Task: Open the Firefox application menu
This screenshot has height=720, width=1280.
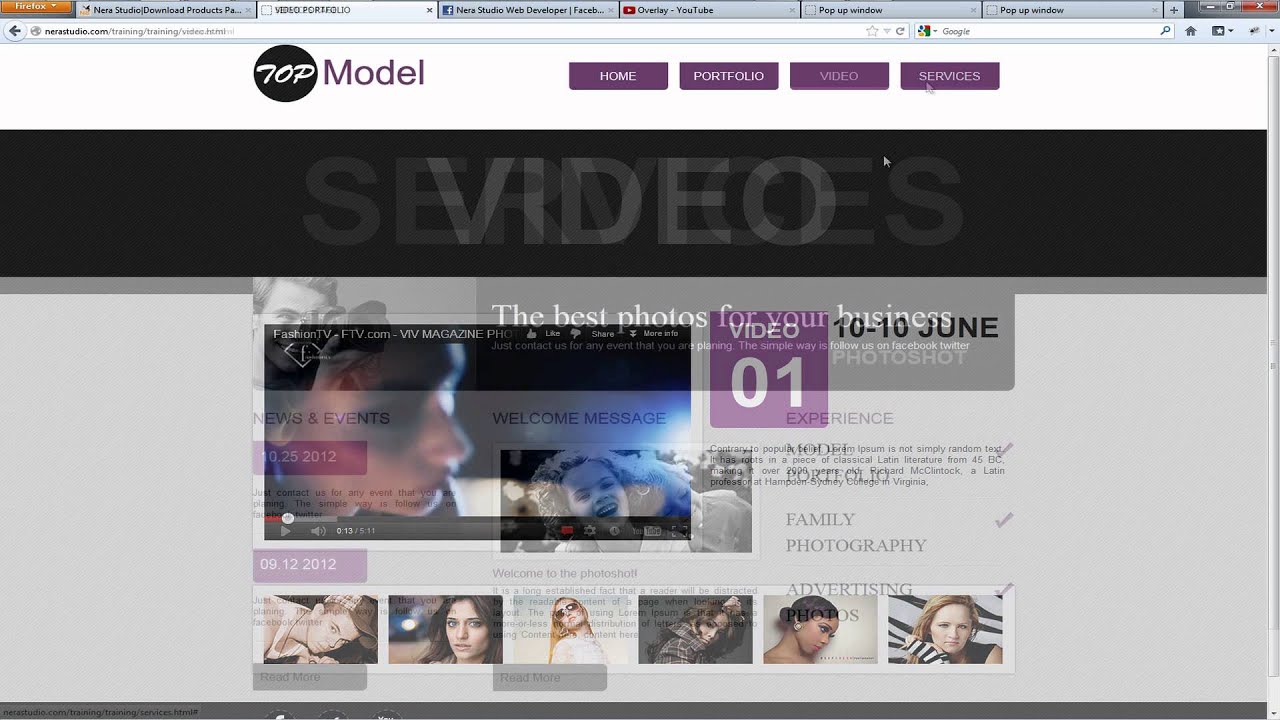Action: [x=36, y=7]
